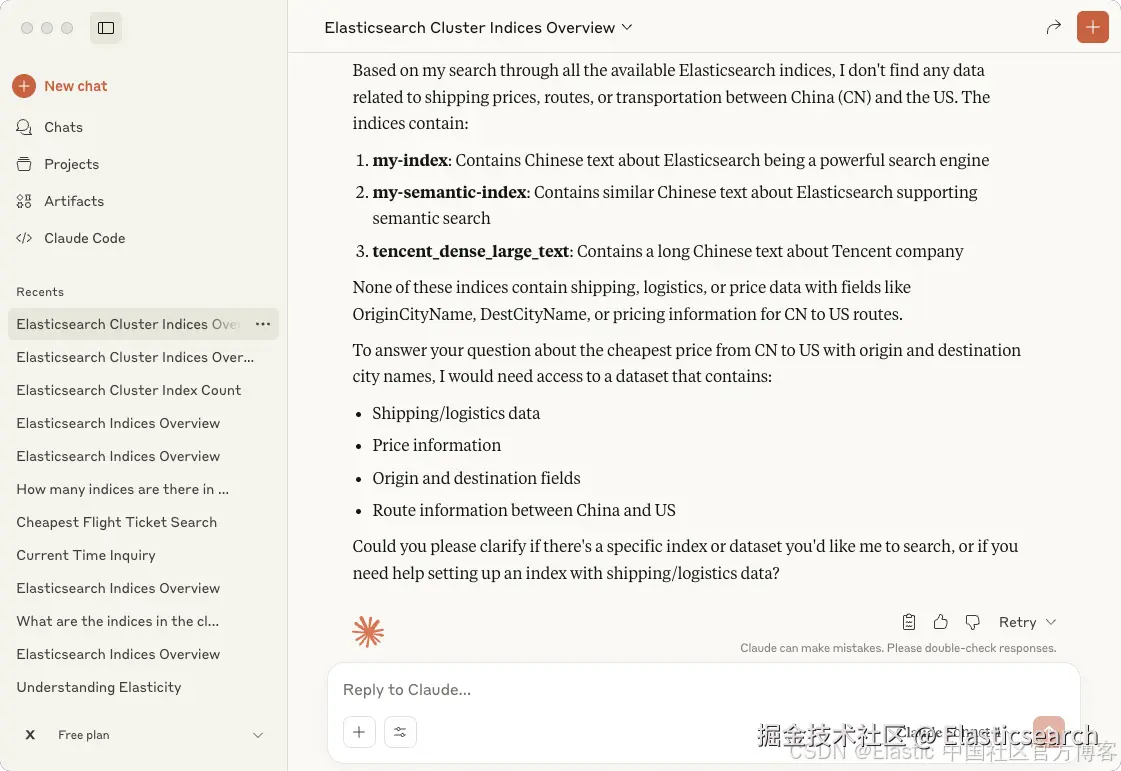Click the 'Origin and destination fields' bullet
The width and height of the screenshot is (1121, 771).
coord(476,478)
